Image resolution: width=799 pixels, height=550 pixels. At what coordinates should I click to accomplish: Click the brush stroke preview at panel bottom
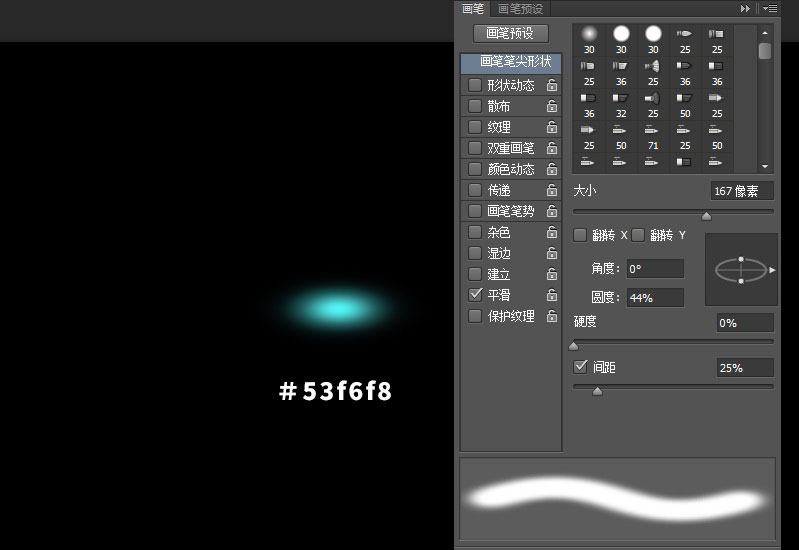click(x=618, y=498)
